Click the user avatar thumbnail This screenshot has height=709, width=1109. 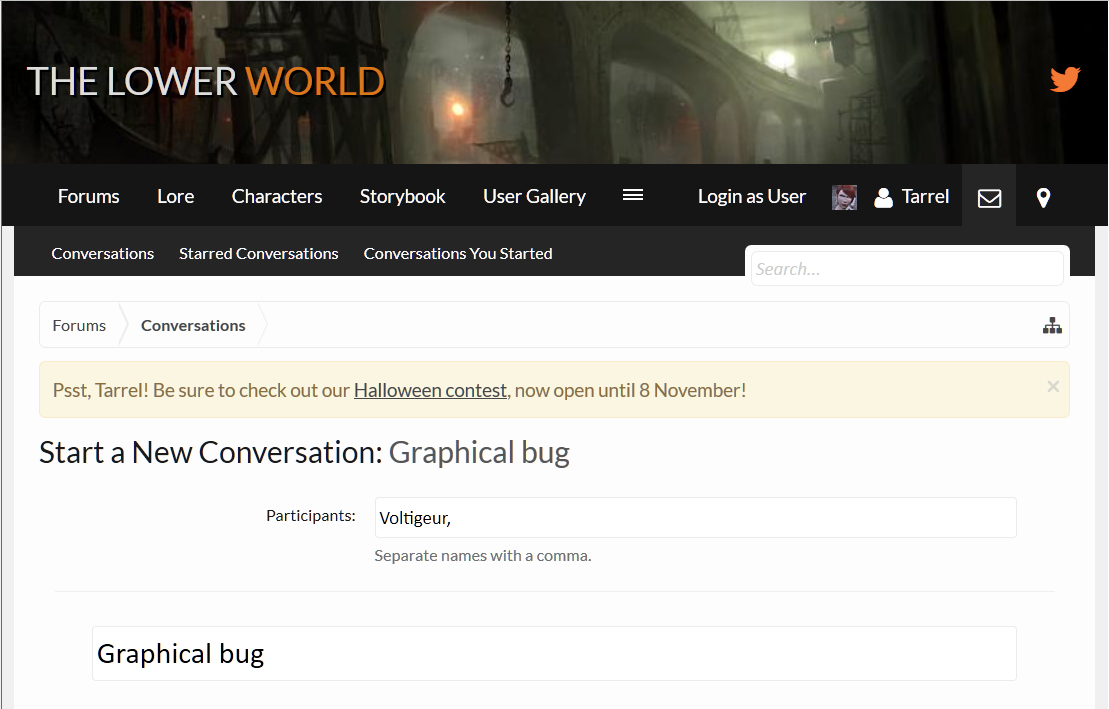pyautogui.click(x=844, y=197)
